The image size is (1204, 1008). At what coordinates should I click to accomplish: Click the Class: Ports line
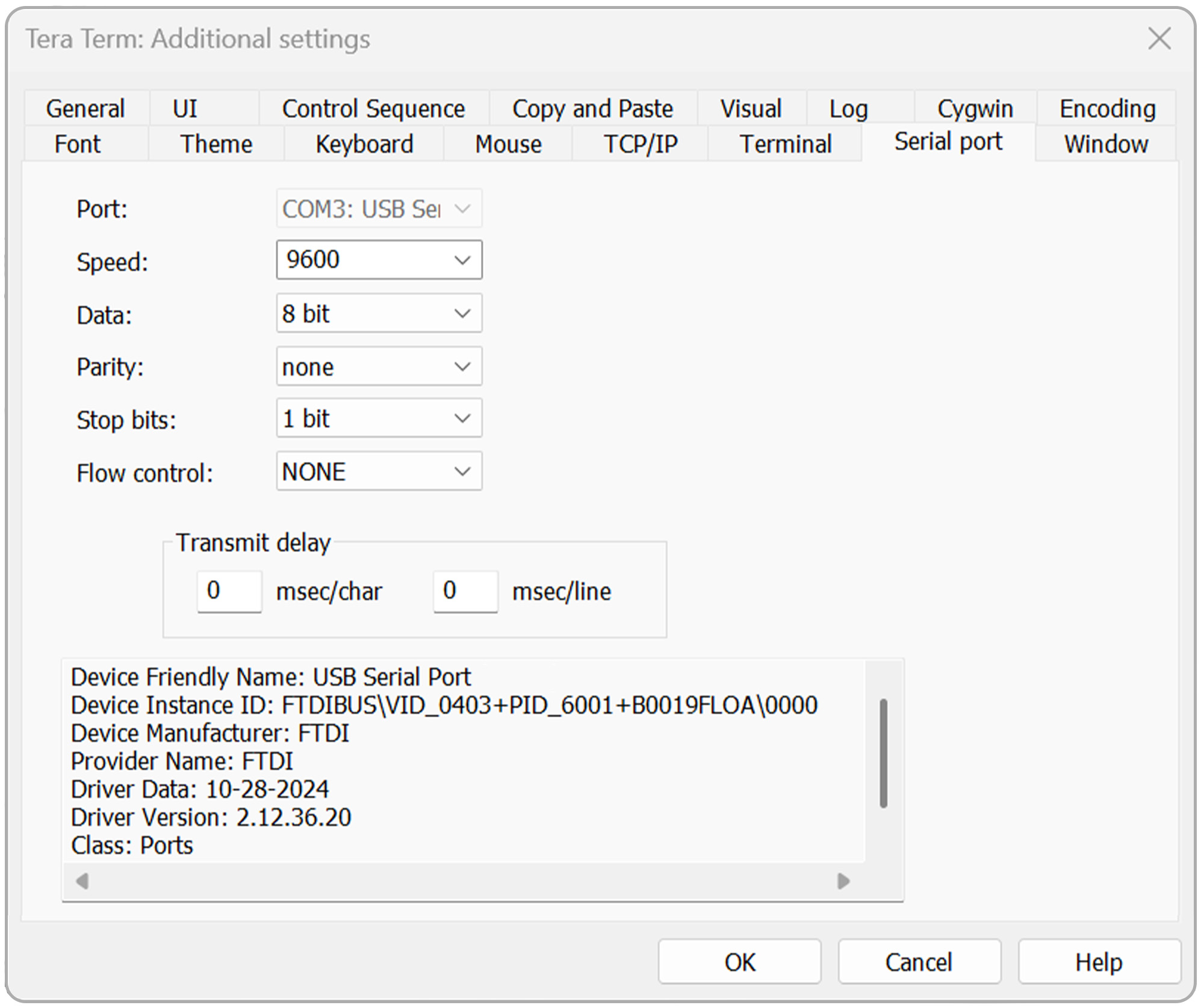coord(132,846)
